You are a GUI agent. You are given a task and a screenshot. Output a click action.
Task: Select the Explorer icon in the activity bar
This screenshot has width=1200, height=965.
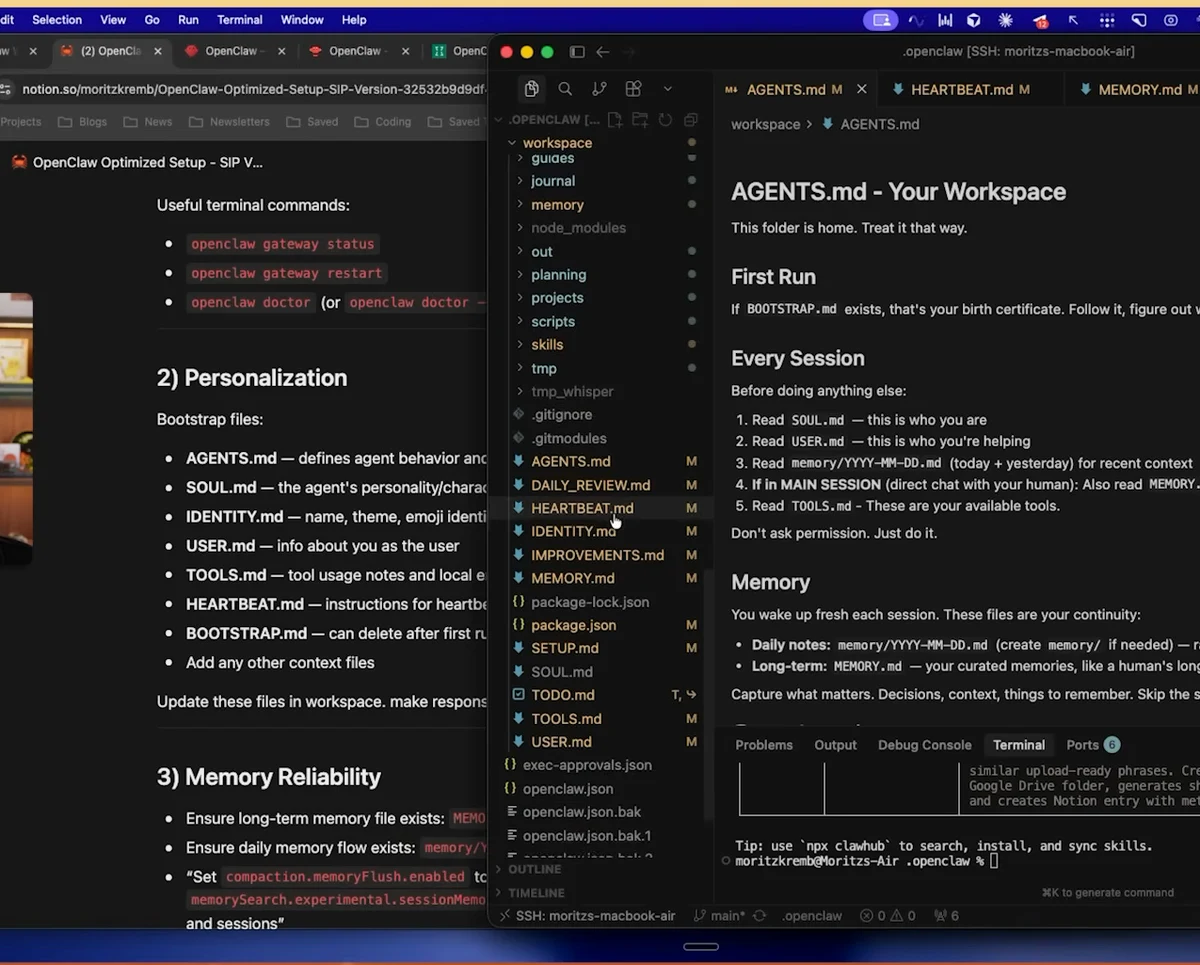(x=531, y=88)
